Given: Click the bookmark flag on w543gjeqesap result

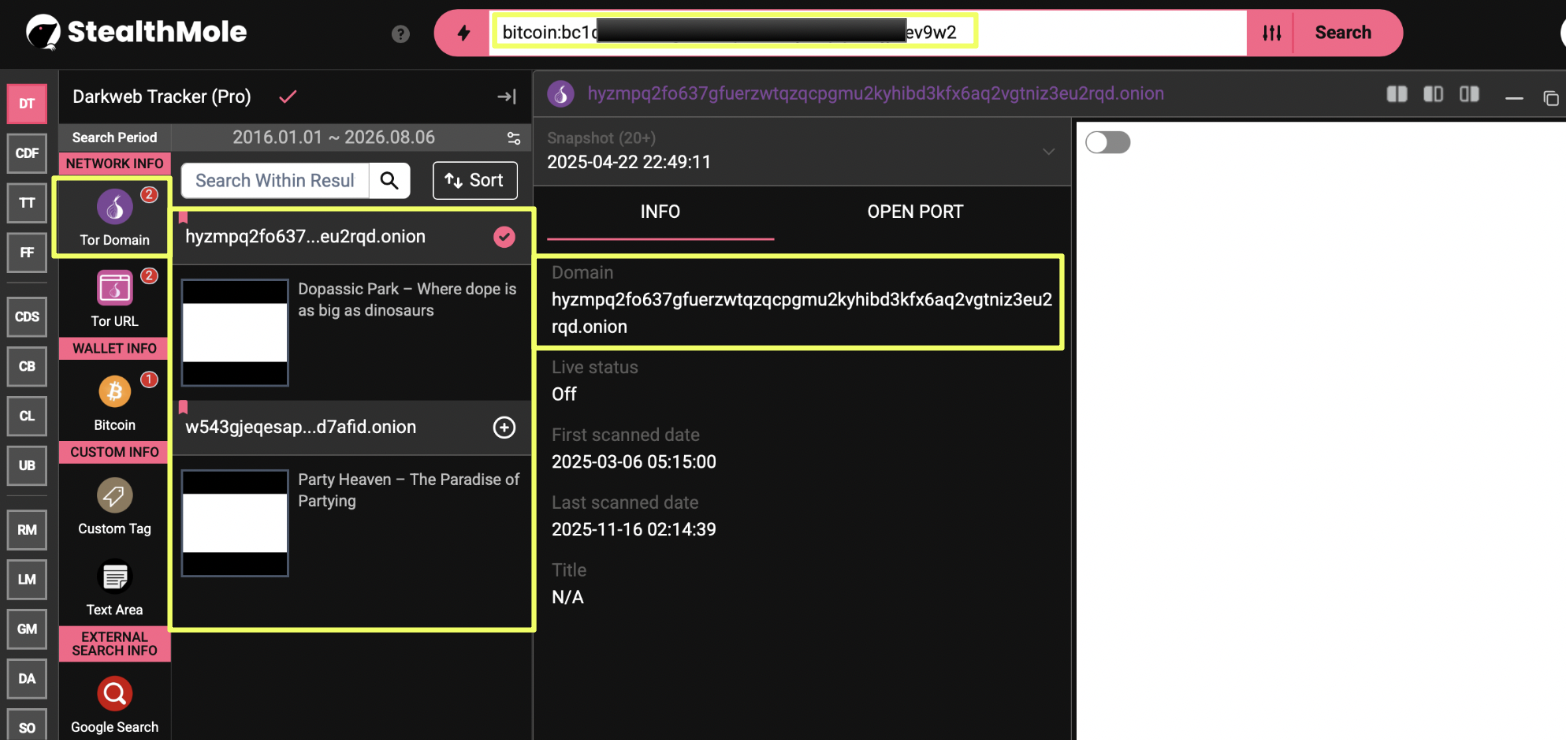Looking at the screenshot, I should [183, 407].
